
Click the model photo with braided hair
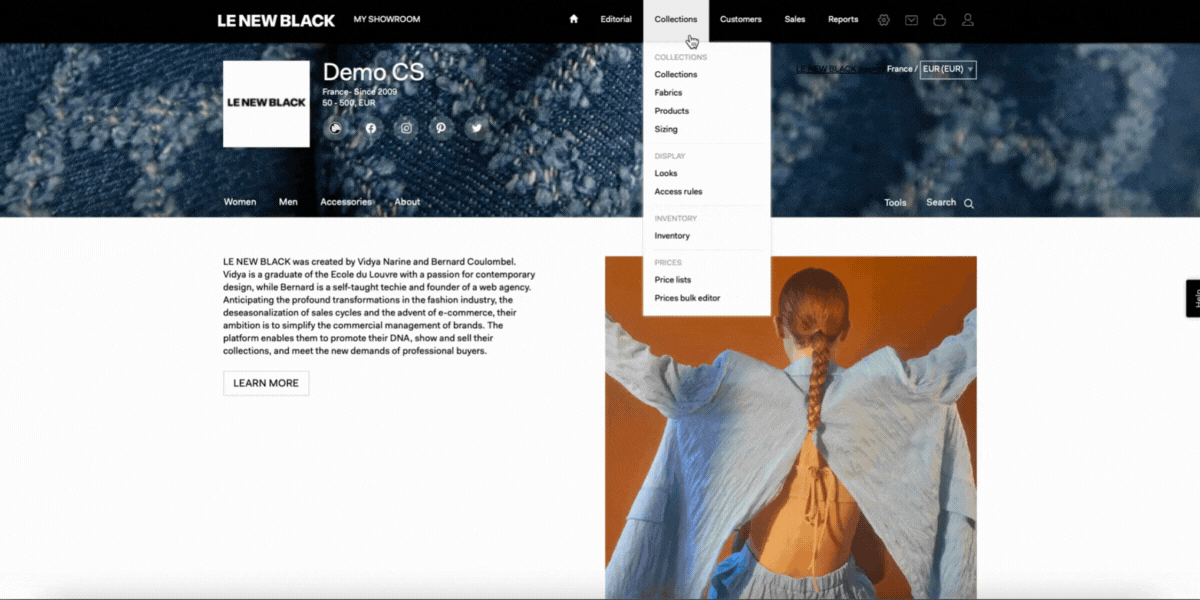pyautogui.click(x=790, y=427)
